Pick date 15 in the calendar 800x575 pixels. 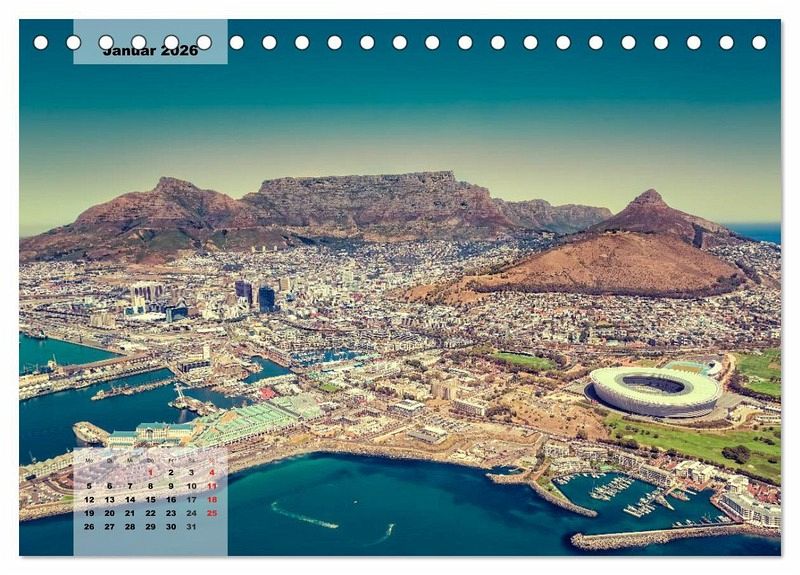[x=150, y=499]
